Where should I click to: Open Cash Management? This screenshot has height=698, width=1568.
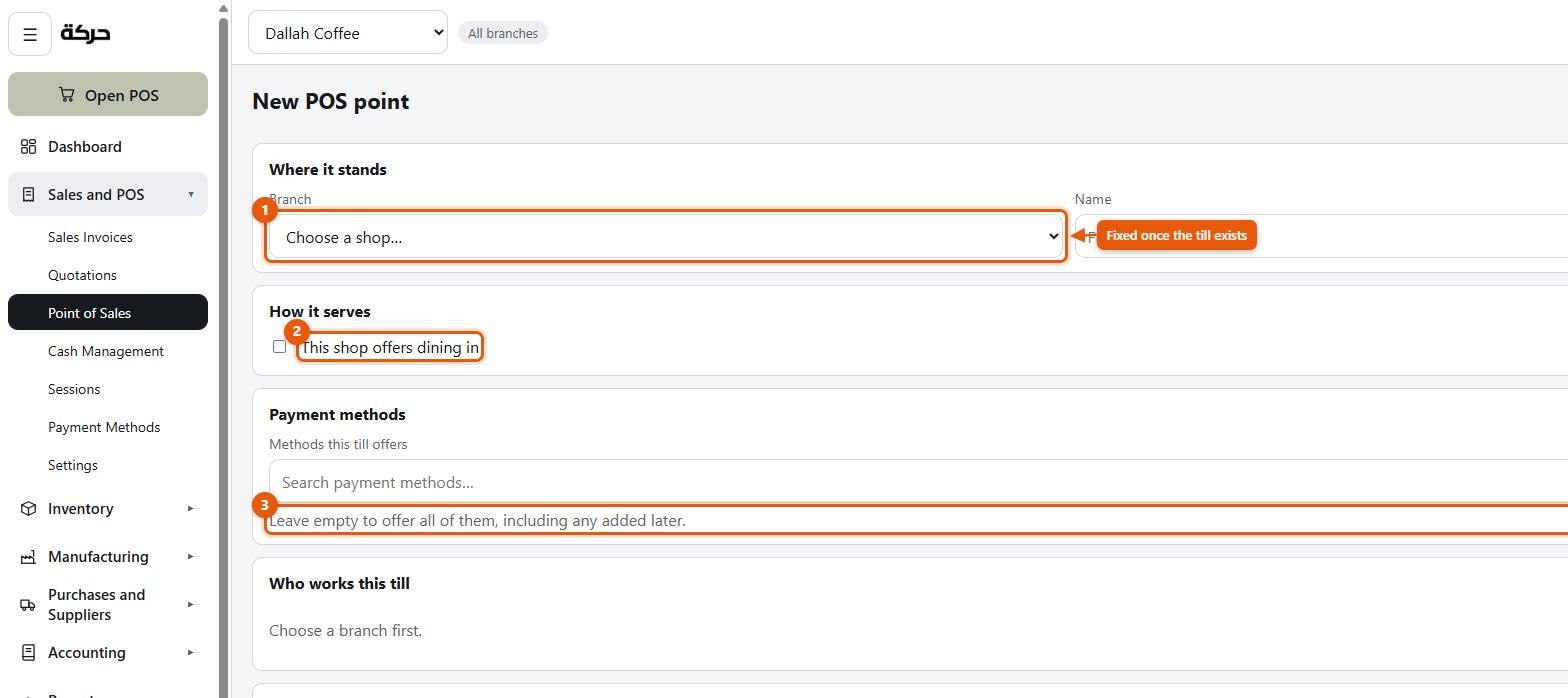pyautogui.click(x=106, y=351)
